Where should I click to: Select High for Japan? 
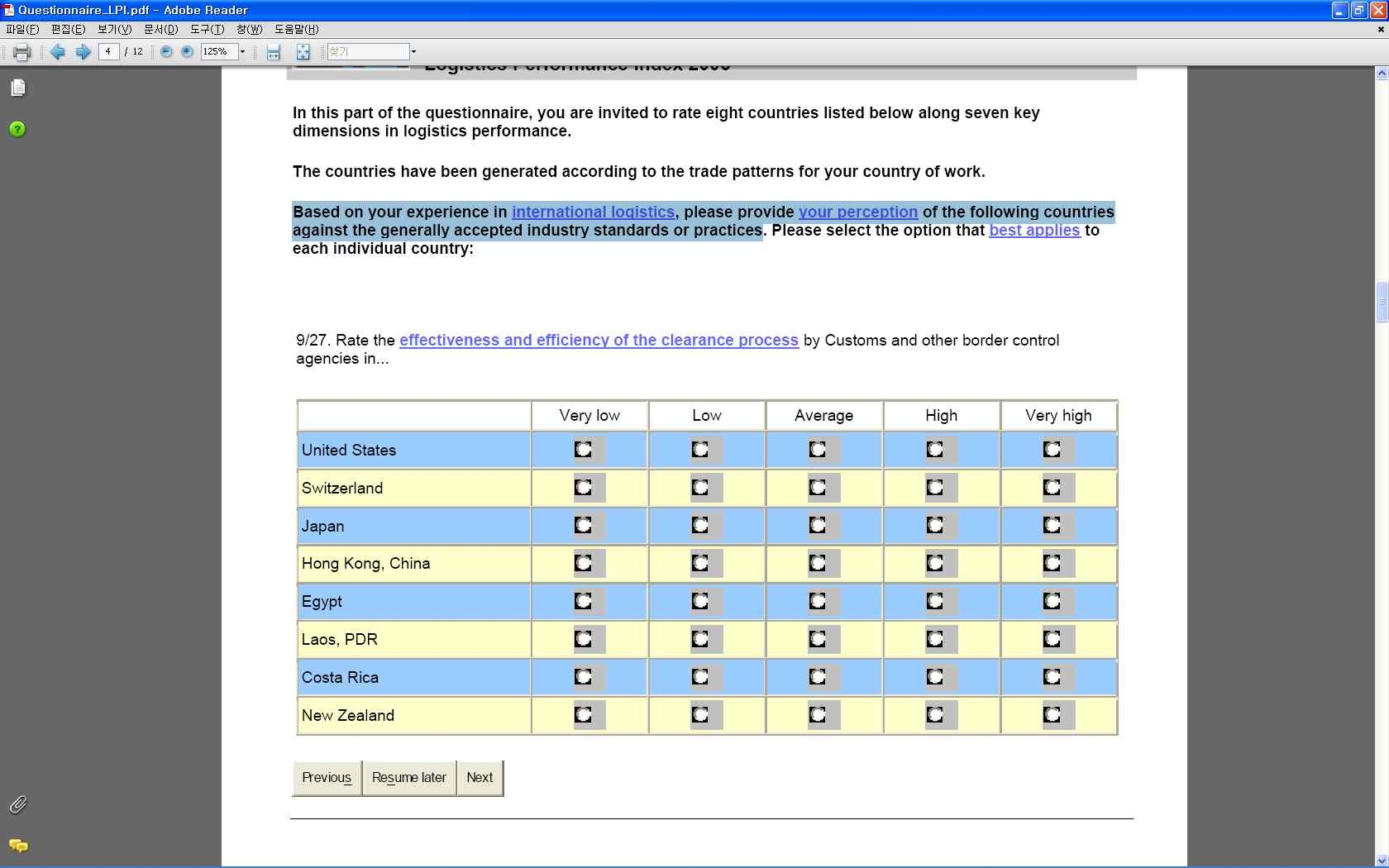[x=935, y=525]
